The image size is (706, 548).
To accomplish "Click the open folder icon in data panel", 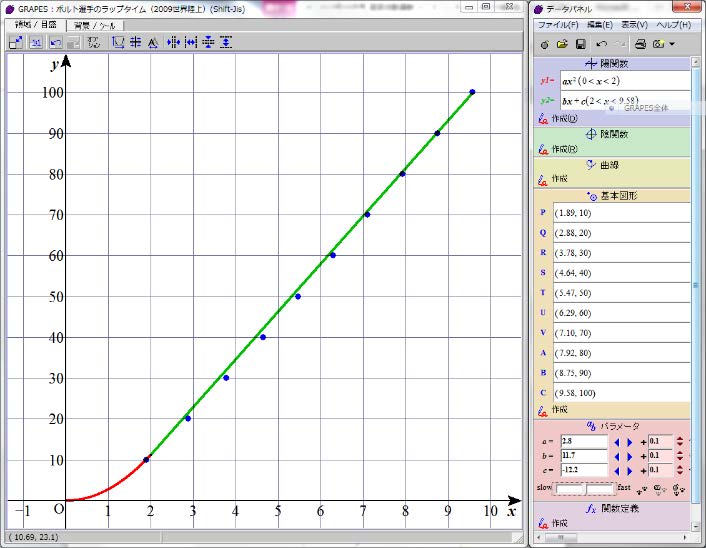I will coord(562,44).
